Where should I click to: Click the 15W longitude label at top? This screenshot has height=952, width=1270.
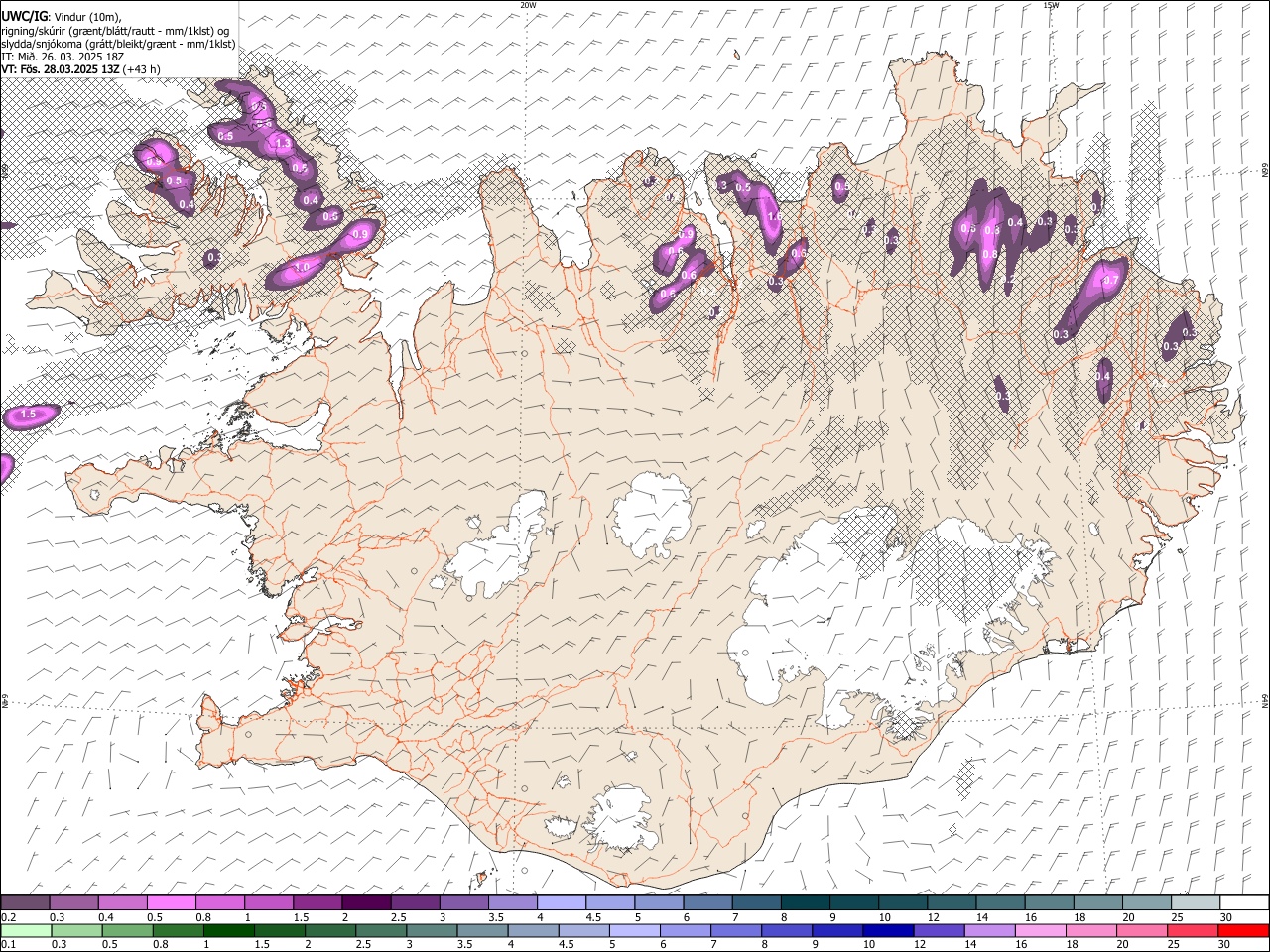(1051, 5)
